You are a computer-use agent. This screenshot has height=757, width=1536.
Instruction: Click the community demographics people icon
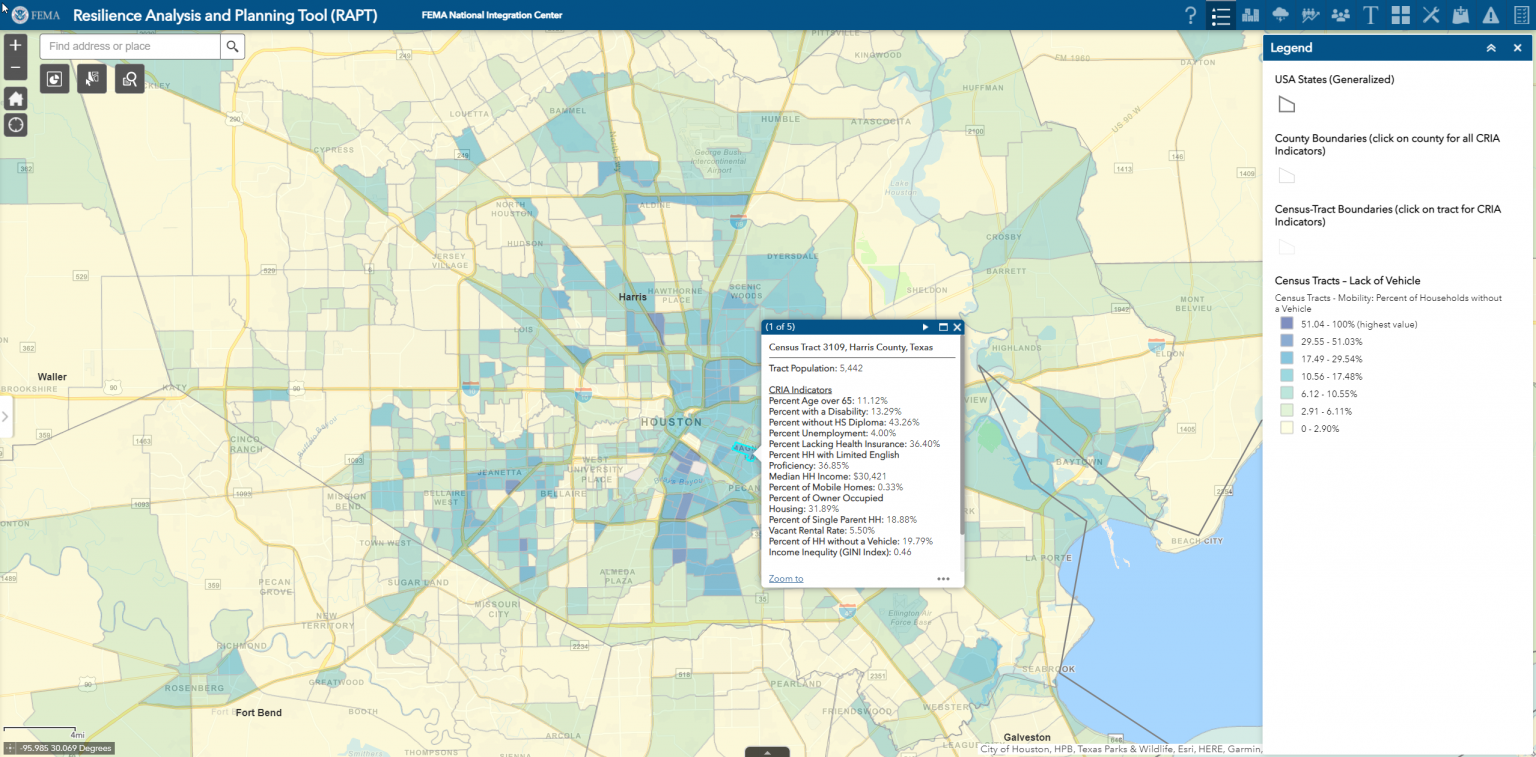1341,14
